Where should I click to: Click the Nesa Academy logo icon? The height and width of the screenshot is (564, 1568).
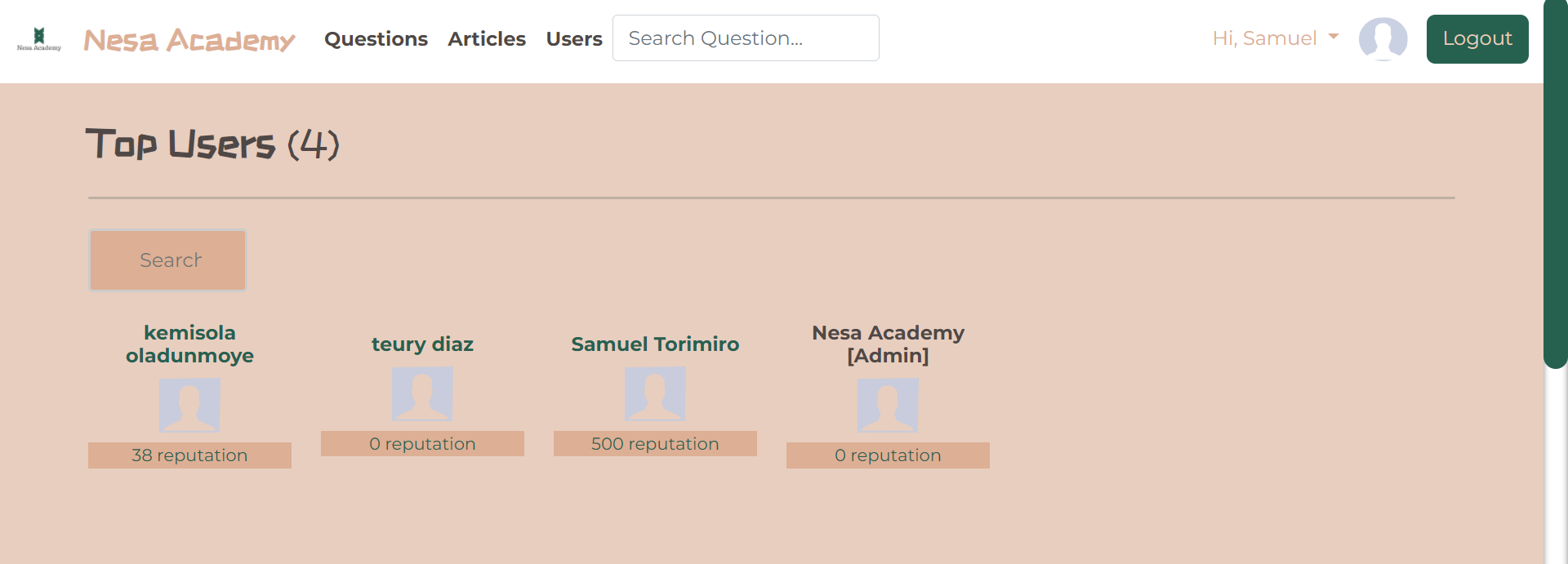[x=39, y=38]
